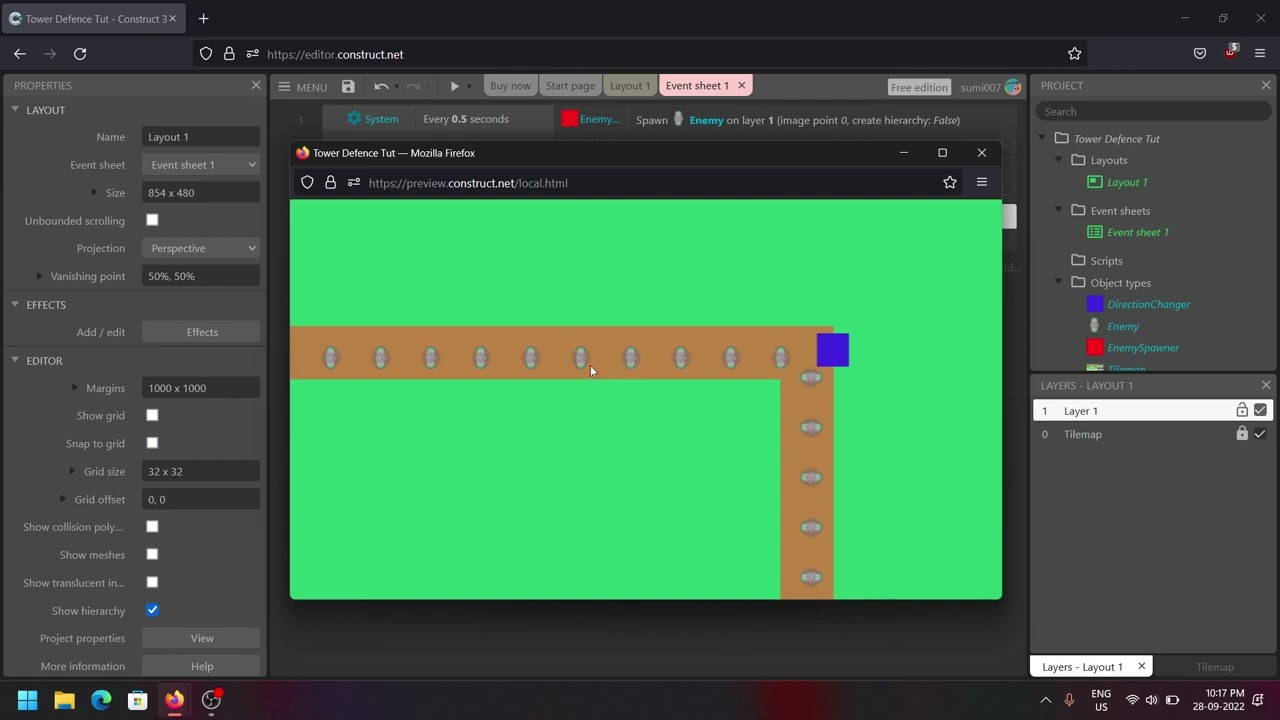Collapse the LAYOUT properties section
Image resolution: width=1280 pixels, height=720 pixels.
click(15, 109)
